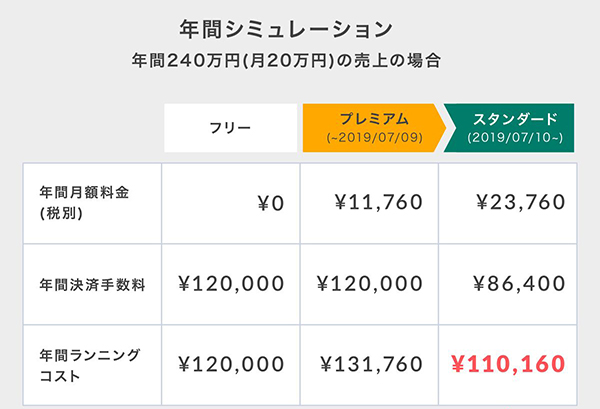This screenshot has height=409, width=600.
Task: Click the ¥0 free plan monthly fee
Action: click(x=271, y=203)
